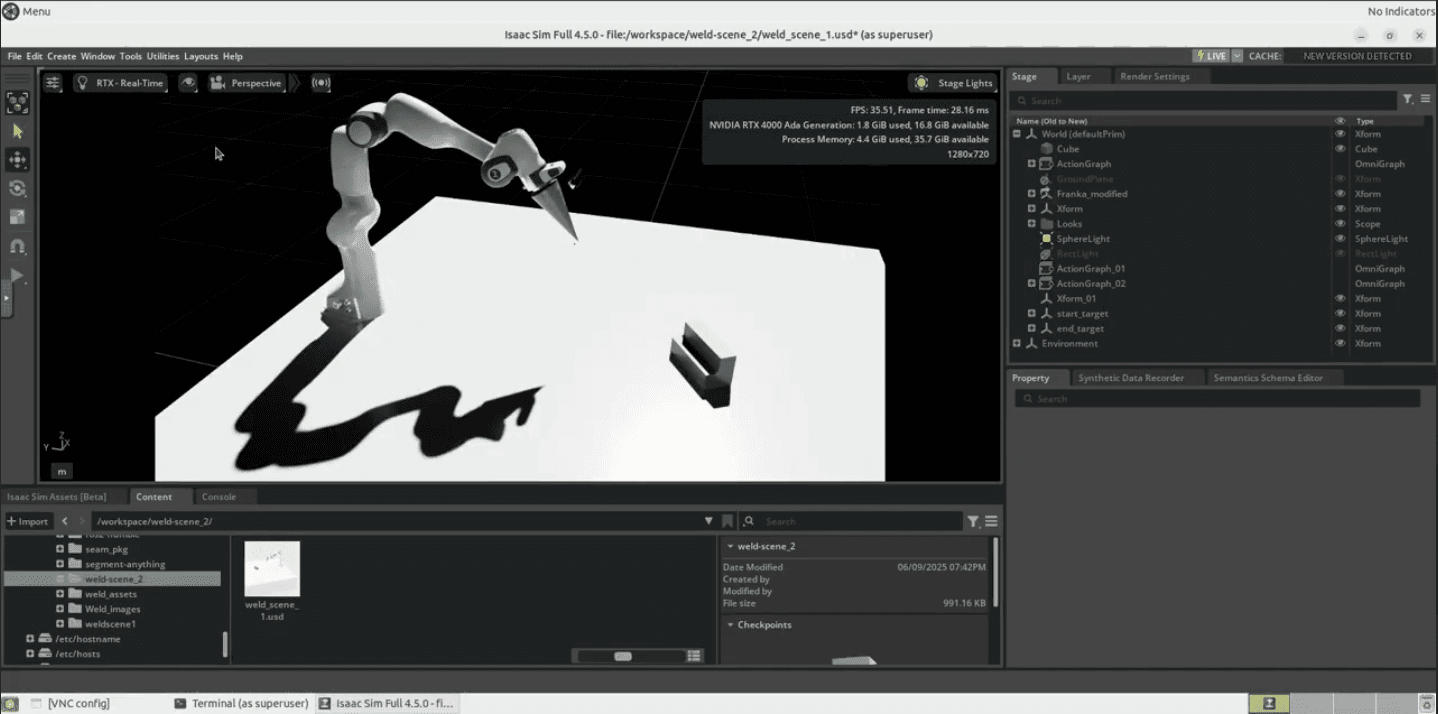Viewport: 1438px width, 714px height.
Task: Expand the Environment node
Action: (x=1017, y=344)
